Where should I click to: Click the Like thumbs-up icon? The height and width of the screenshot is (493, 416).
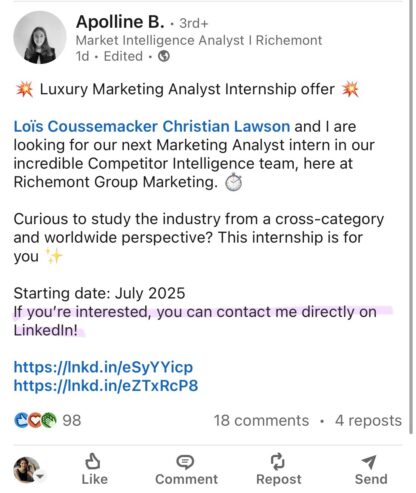[93, 461]
